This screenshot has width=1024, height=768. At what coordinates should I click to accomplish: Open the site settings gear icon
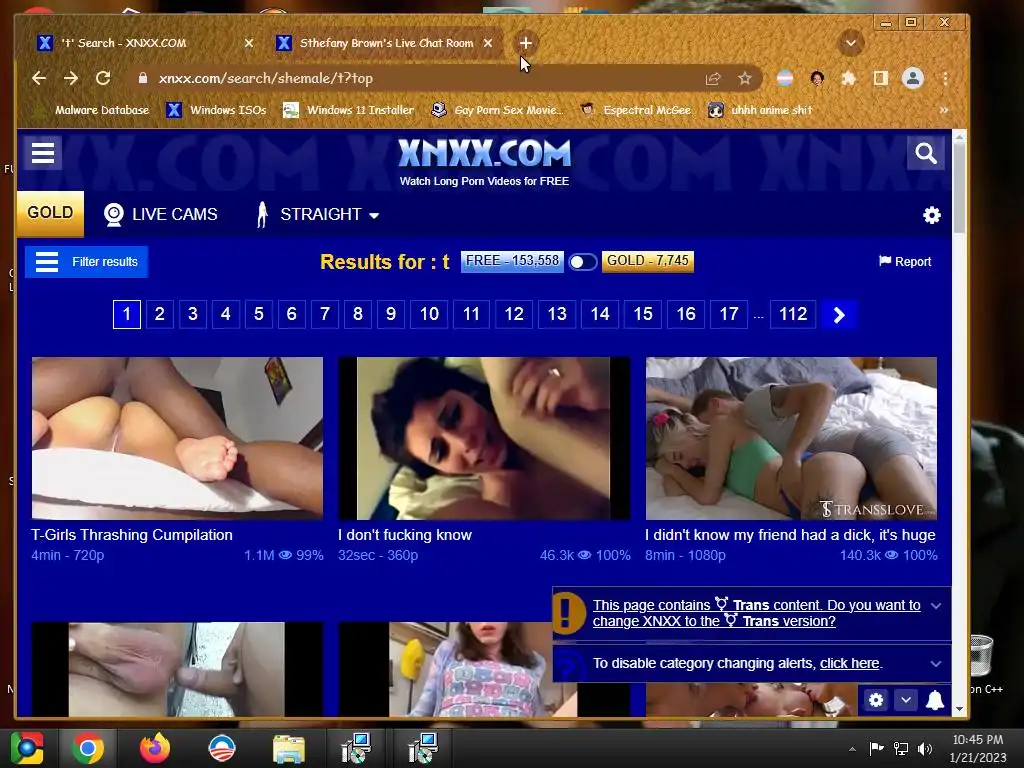932,215
